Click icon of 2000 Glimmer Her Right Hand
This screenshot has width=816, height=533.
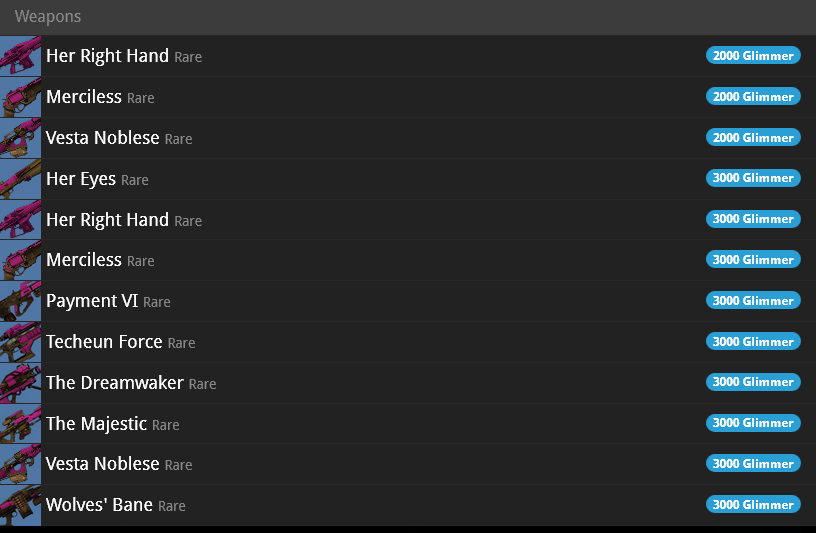pos(20,56)
